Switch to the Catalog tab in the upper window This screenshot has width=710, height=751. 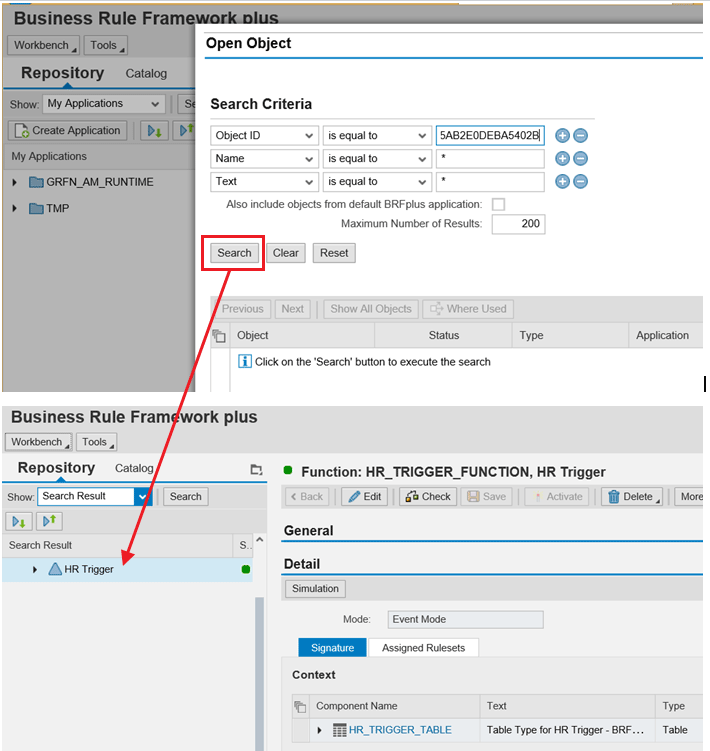coord(146,74)
